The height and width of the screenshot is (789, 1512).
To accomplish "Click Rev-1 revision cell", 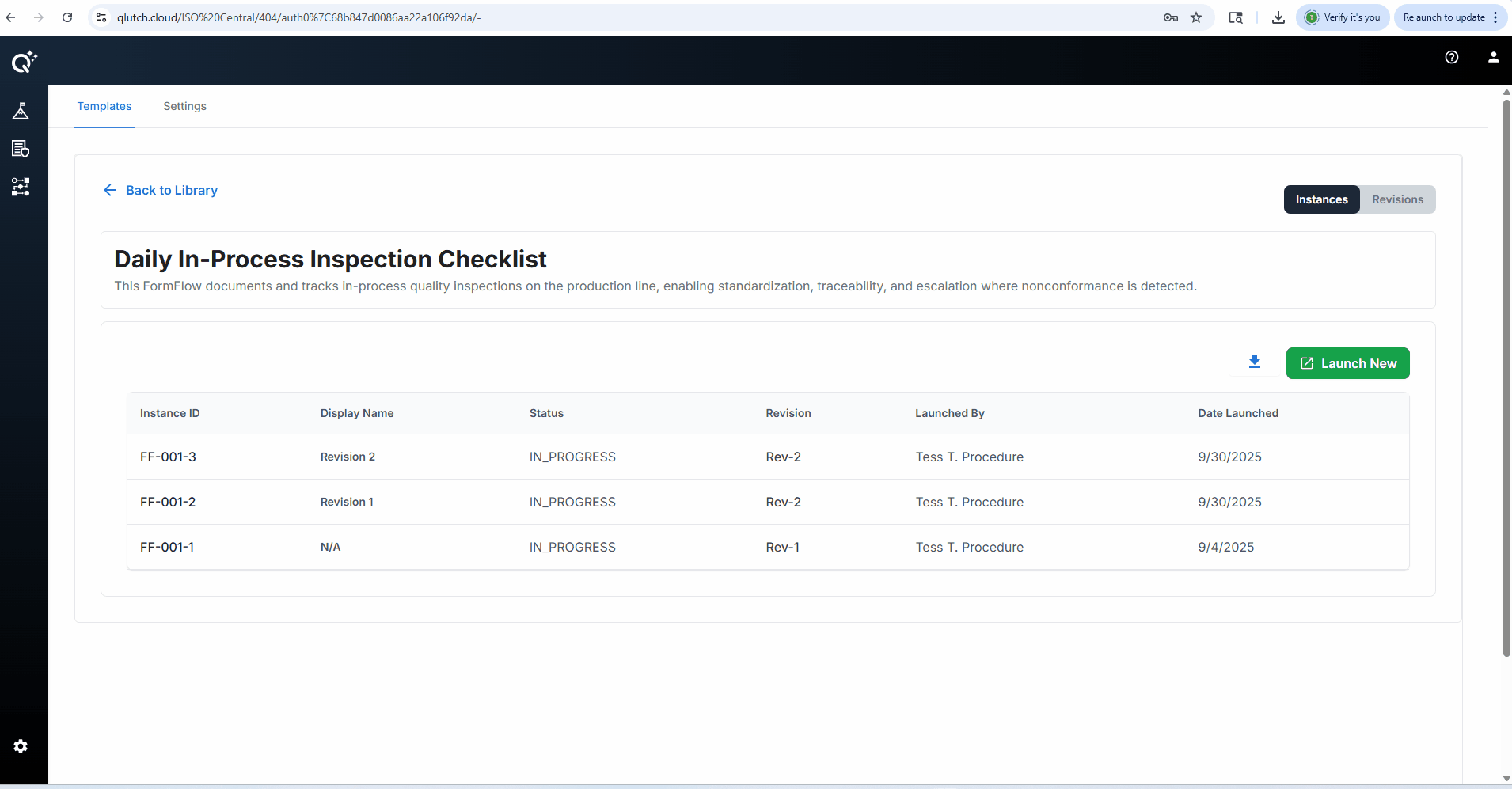I will 783,547.
